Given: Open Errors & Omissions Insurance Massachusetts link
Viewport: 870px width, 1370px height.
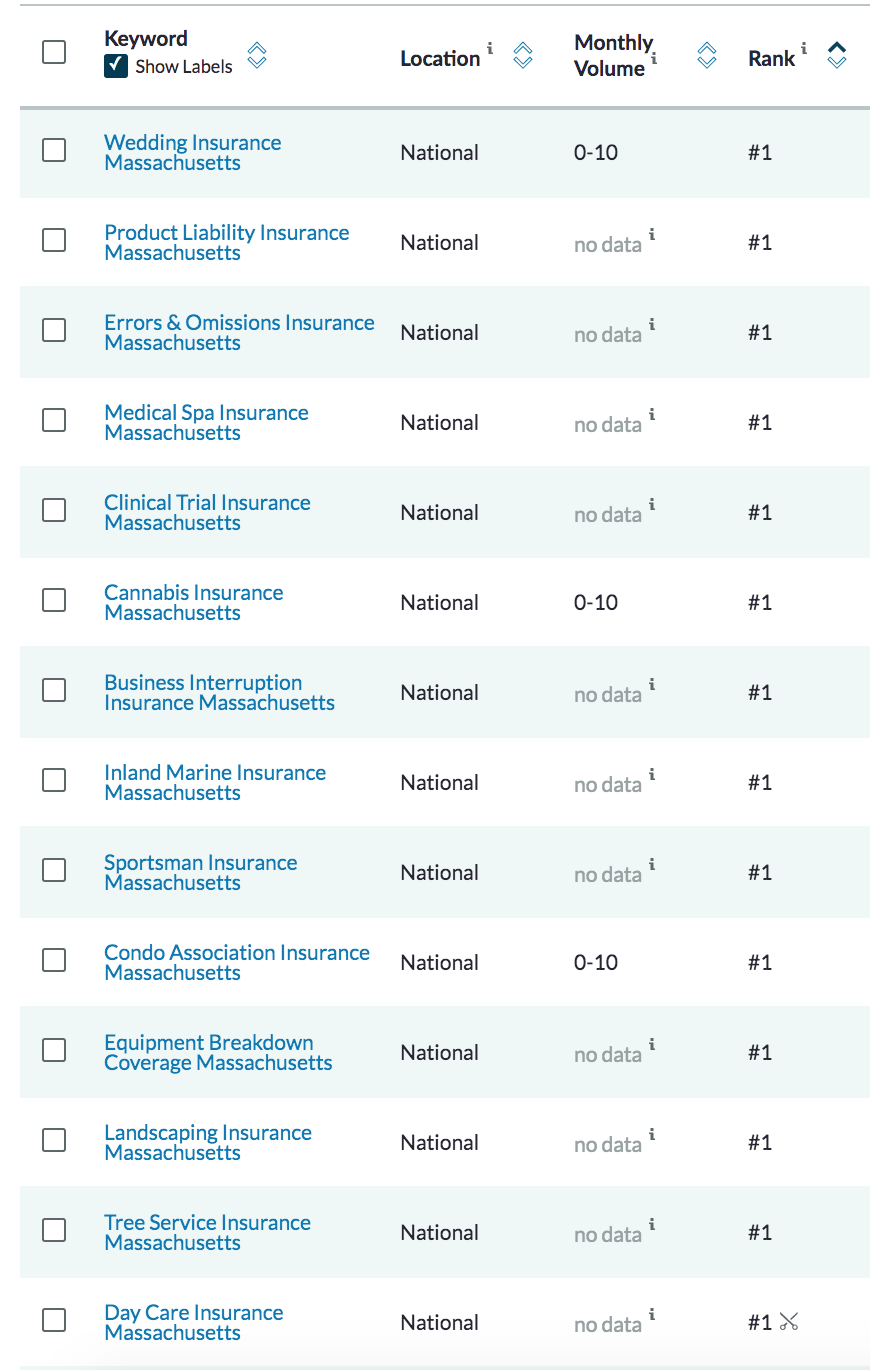Looking at the screenshot, I should tap(239, 333).
